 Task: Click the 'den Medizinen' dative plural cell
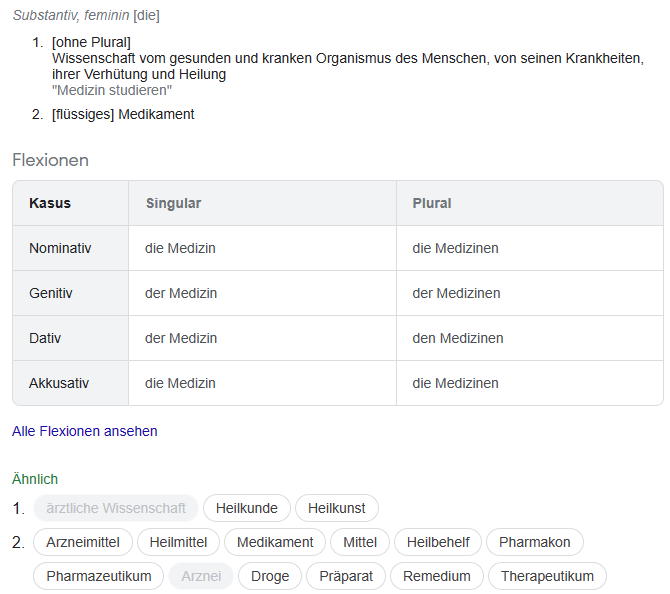point(458,338)
